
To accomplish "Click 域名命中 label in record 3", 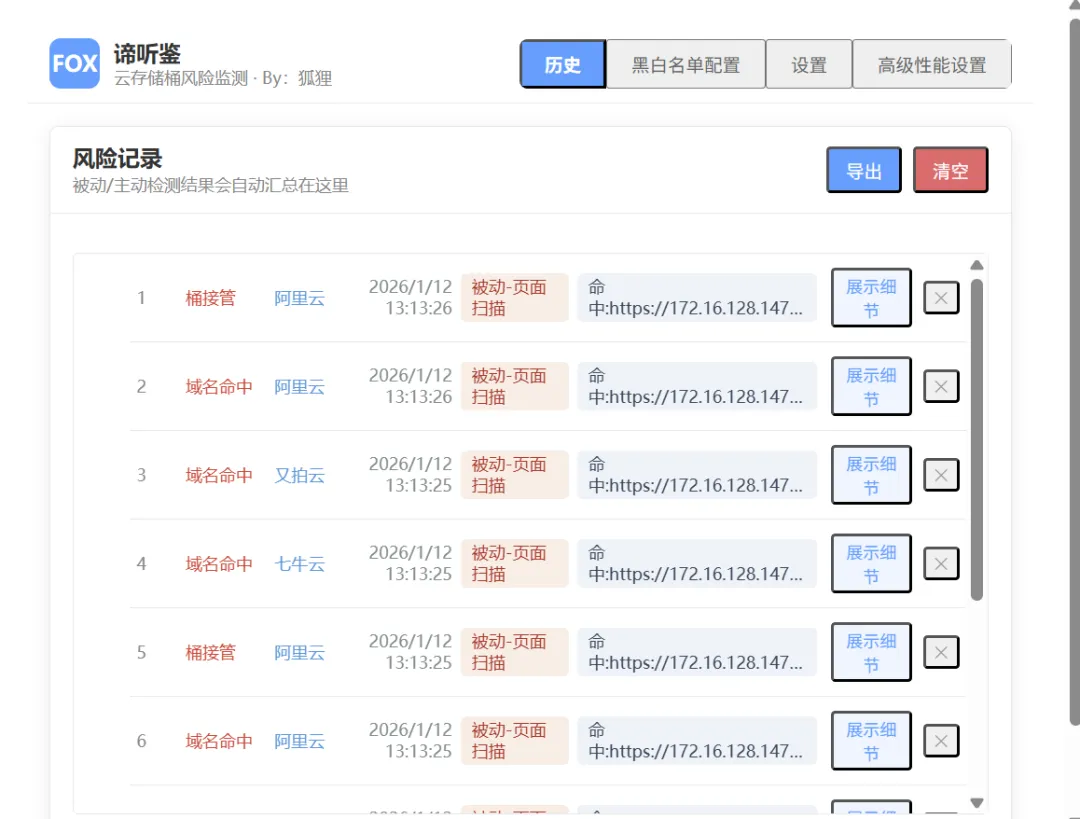I will (x=219, y=475).
